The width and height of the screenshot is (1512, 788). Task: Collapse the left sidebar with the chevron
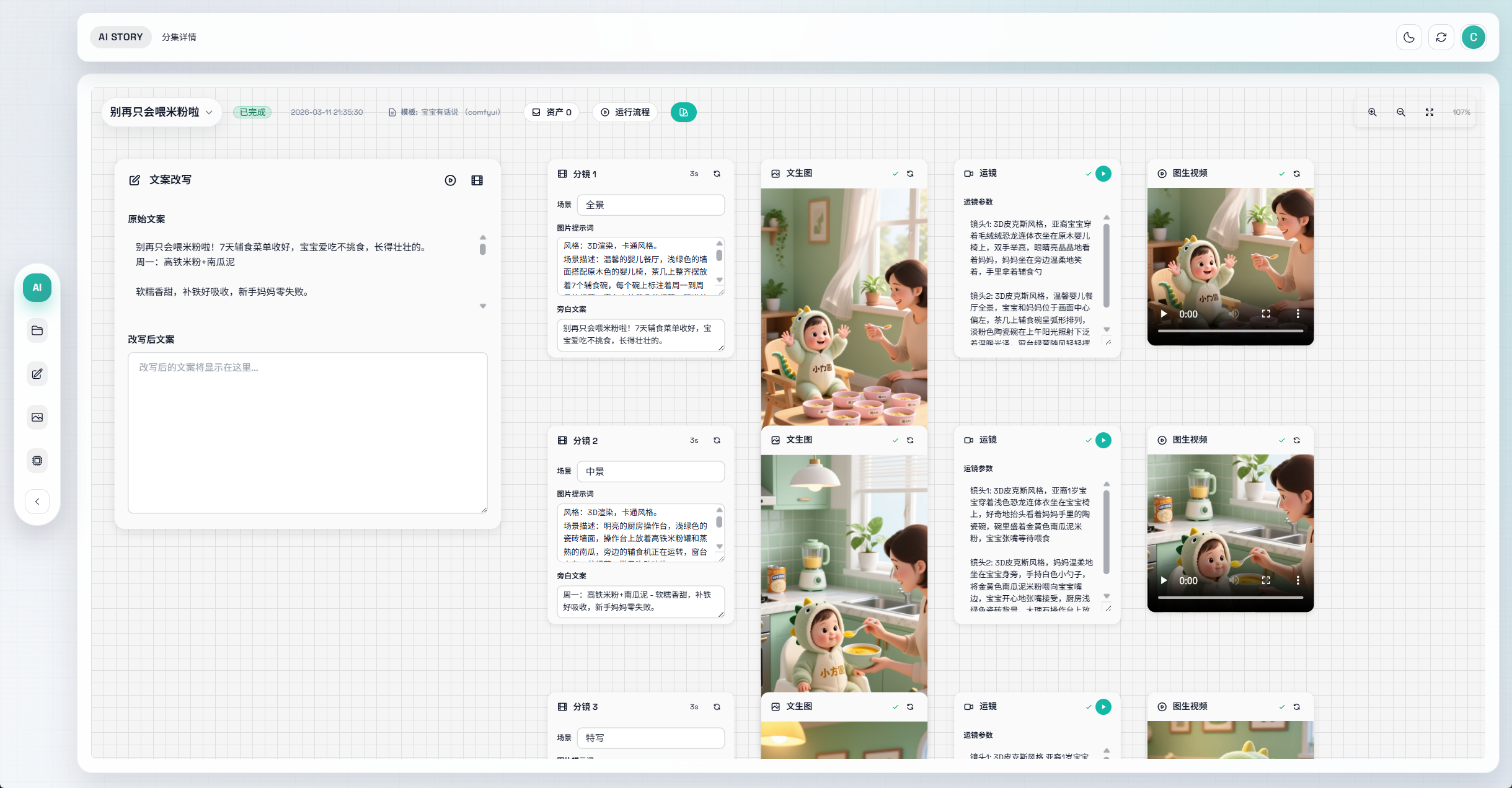[x=37, y=502]
